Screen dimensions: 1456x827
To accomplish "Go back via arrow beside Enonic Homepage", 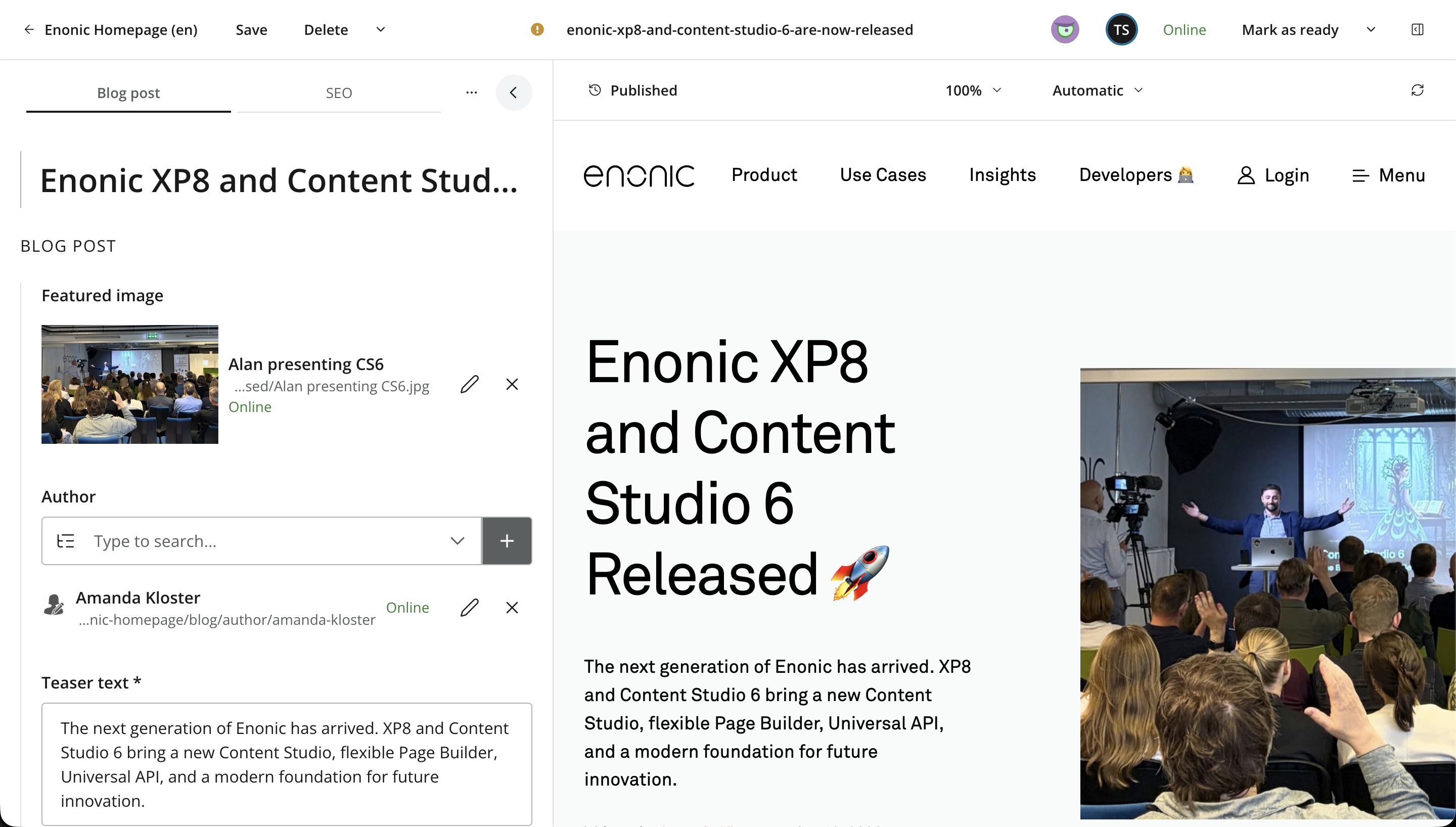I will (x=29, y=29).
